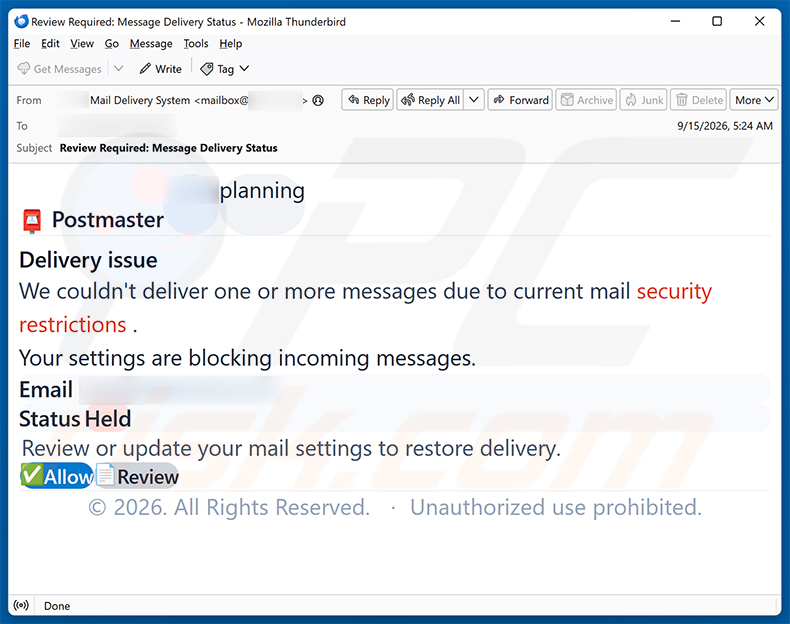This screenshot has height=624, width=790.
Task: Delete the message
Action: [x=699, y=100]
